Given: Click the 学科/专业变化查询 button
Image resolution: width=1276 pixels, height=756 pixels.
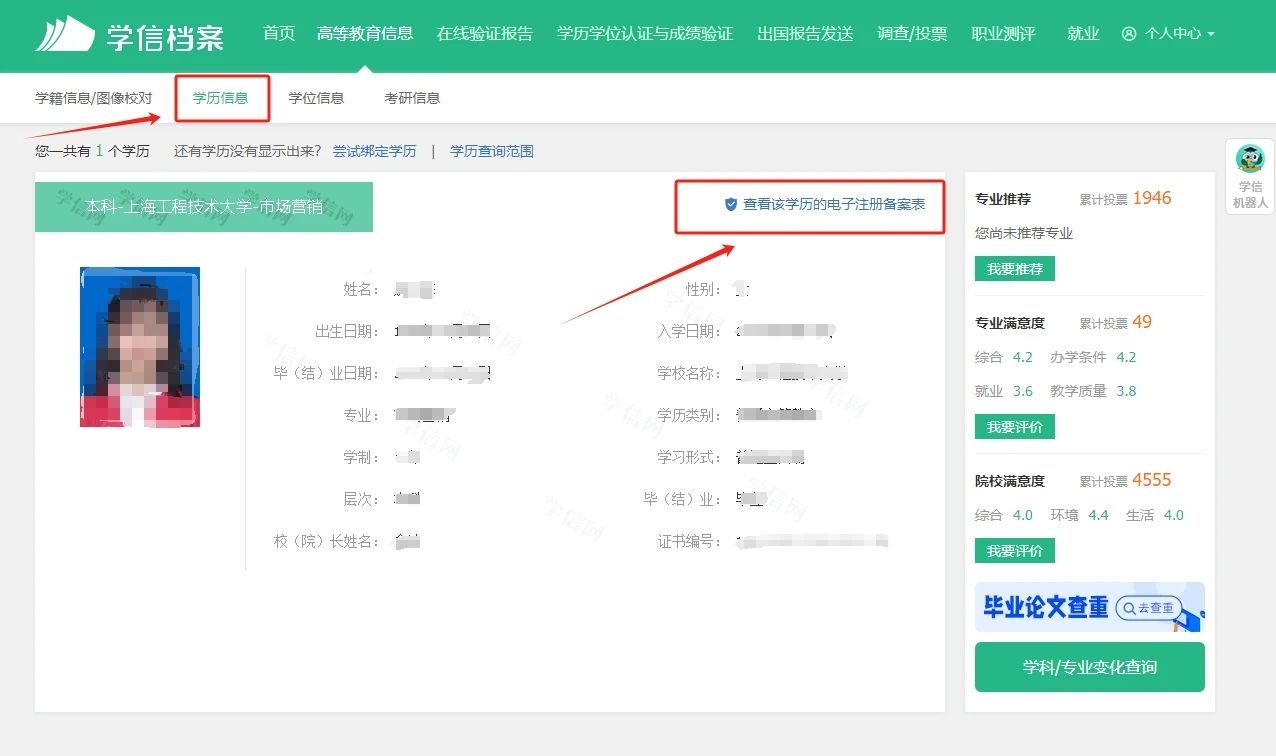Looking at the screenshot, I should point(1090,667).
